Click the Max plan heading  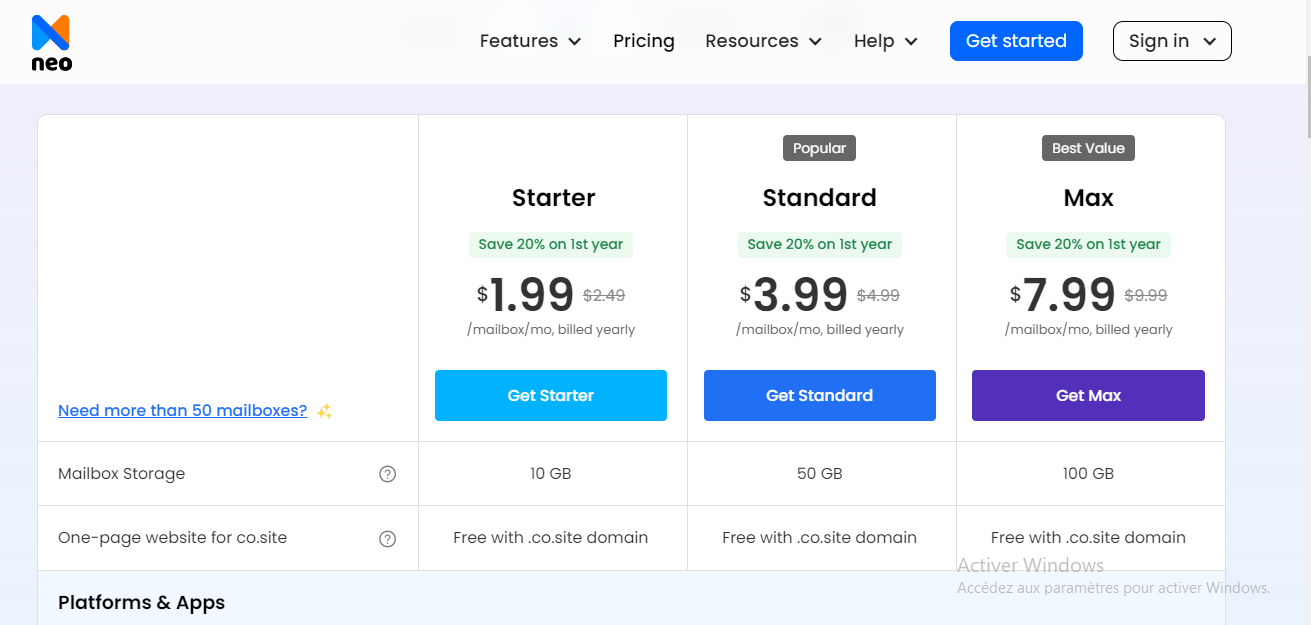click(1089, 198)
